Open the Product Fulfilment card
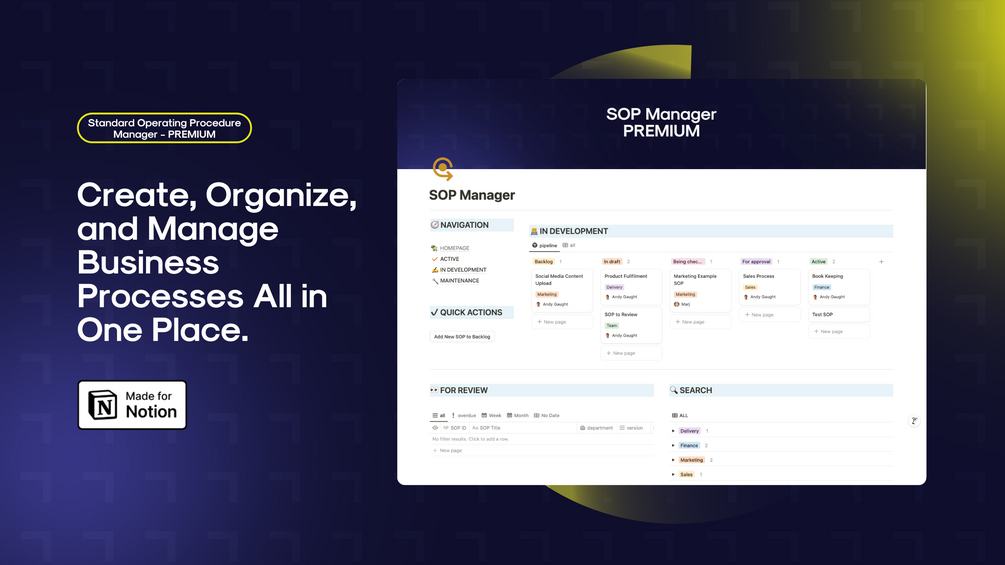This screenshot has width=1005, height=565. pyautogui.click(x=631, y=287)
